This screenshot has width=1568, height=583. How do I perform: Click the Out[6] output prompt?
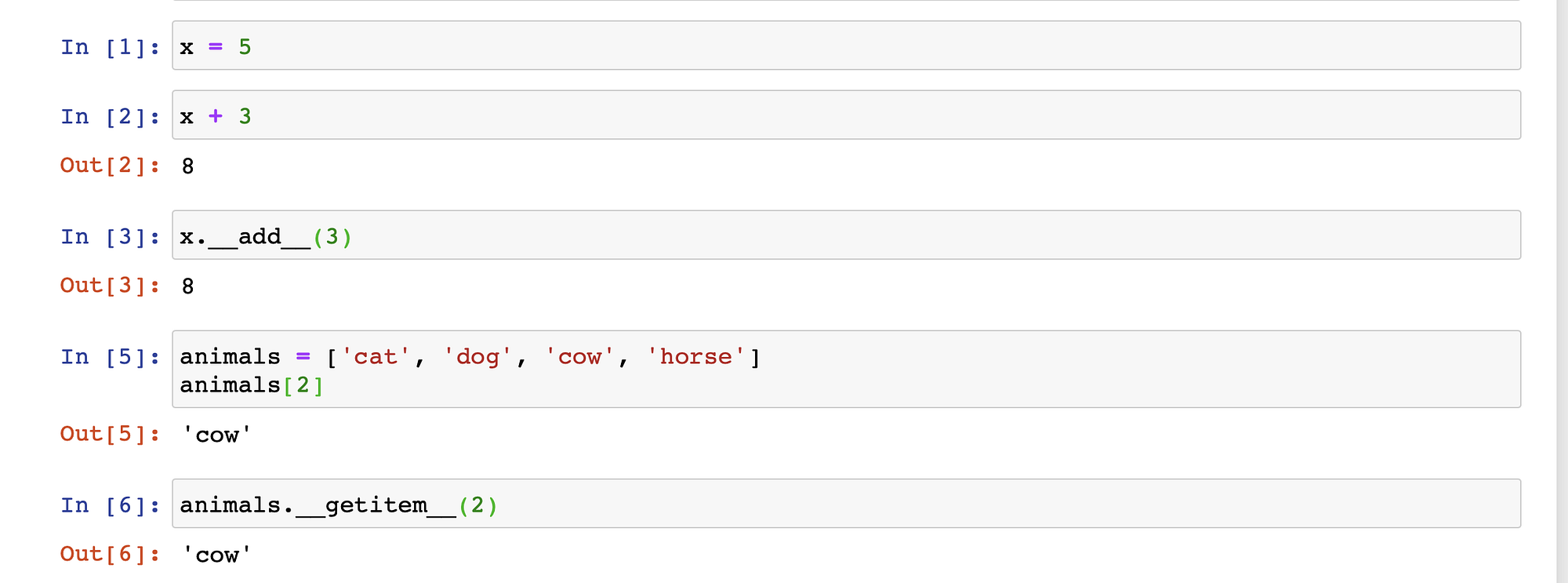111,554
